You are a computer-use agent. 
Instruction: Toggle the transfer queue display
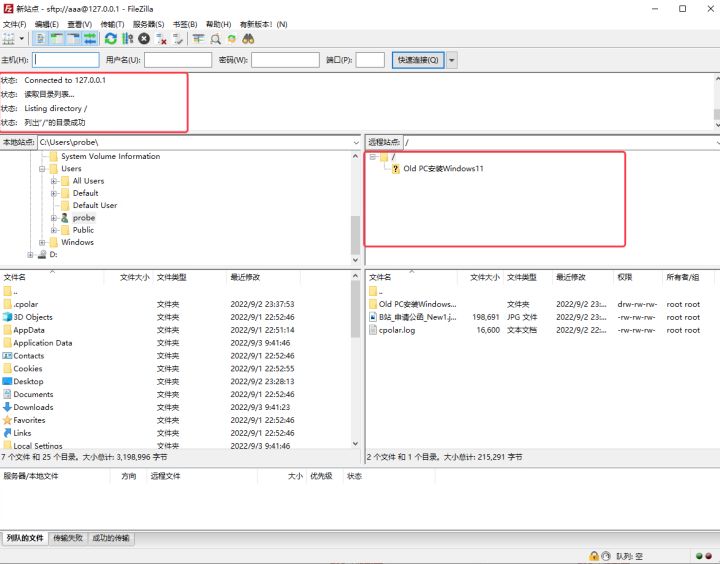coord(90,38)
